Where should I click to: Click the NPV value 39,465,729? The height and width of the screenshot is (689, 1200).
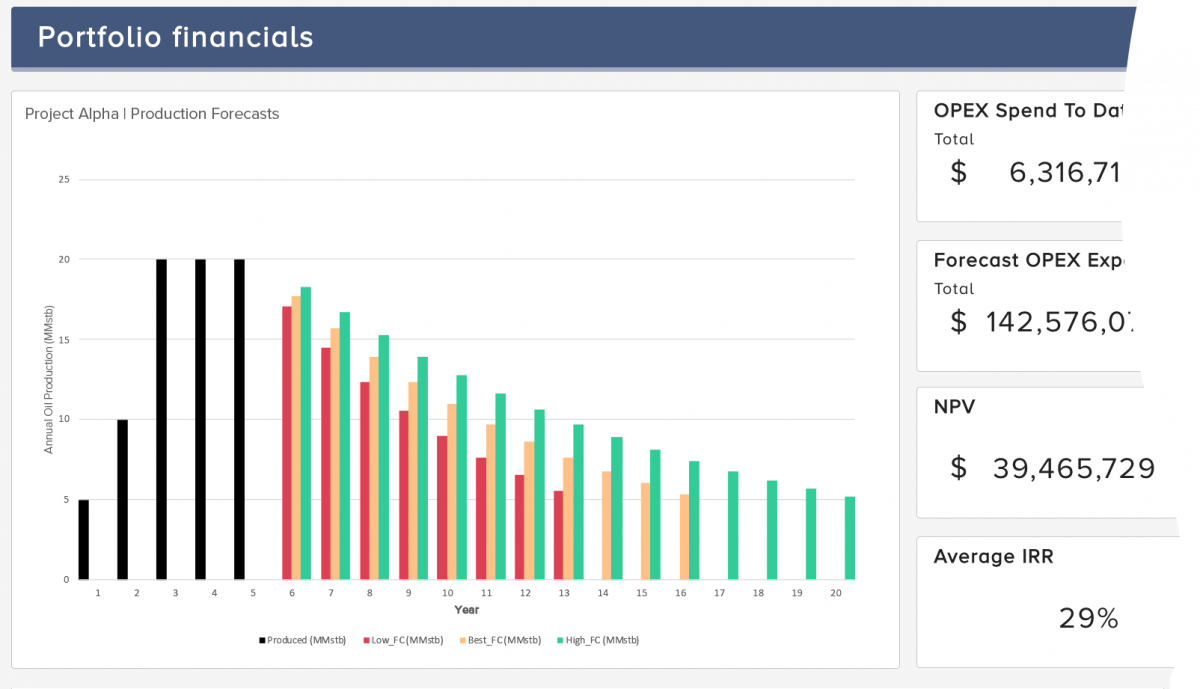point(1074,468)
